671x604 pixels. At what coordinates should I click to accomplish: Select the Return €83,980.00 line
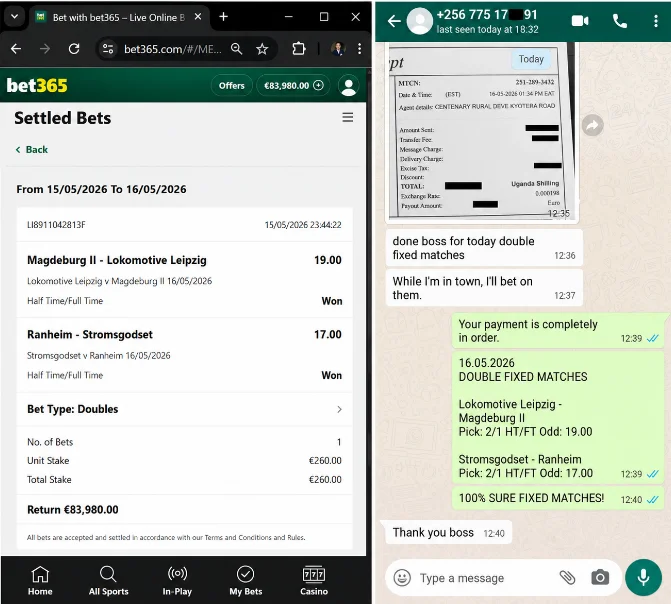(73, 509)
